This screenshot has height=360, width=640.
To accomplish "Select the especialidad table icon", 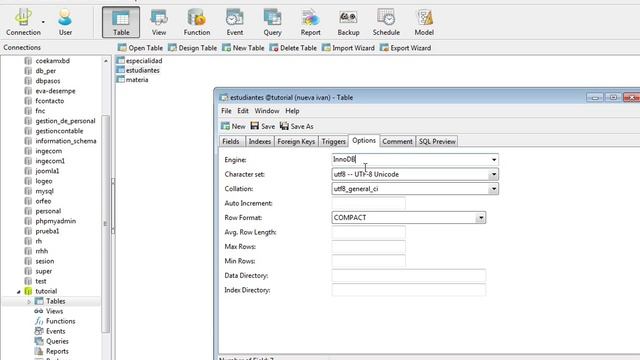I will [120, 60].
